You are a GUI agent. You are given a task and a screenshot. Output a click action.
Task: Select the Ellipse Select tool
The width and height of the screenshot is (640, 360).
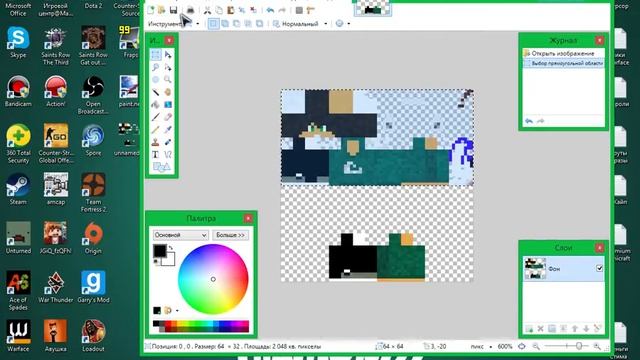pyautogui.click(x=156, y=80)
